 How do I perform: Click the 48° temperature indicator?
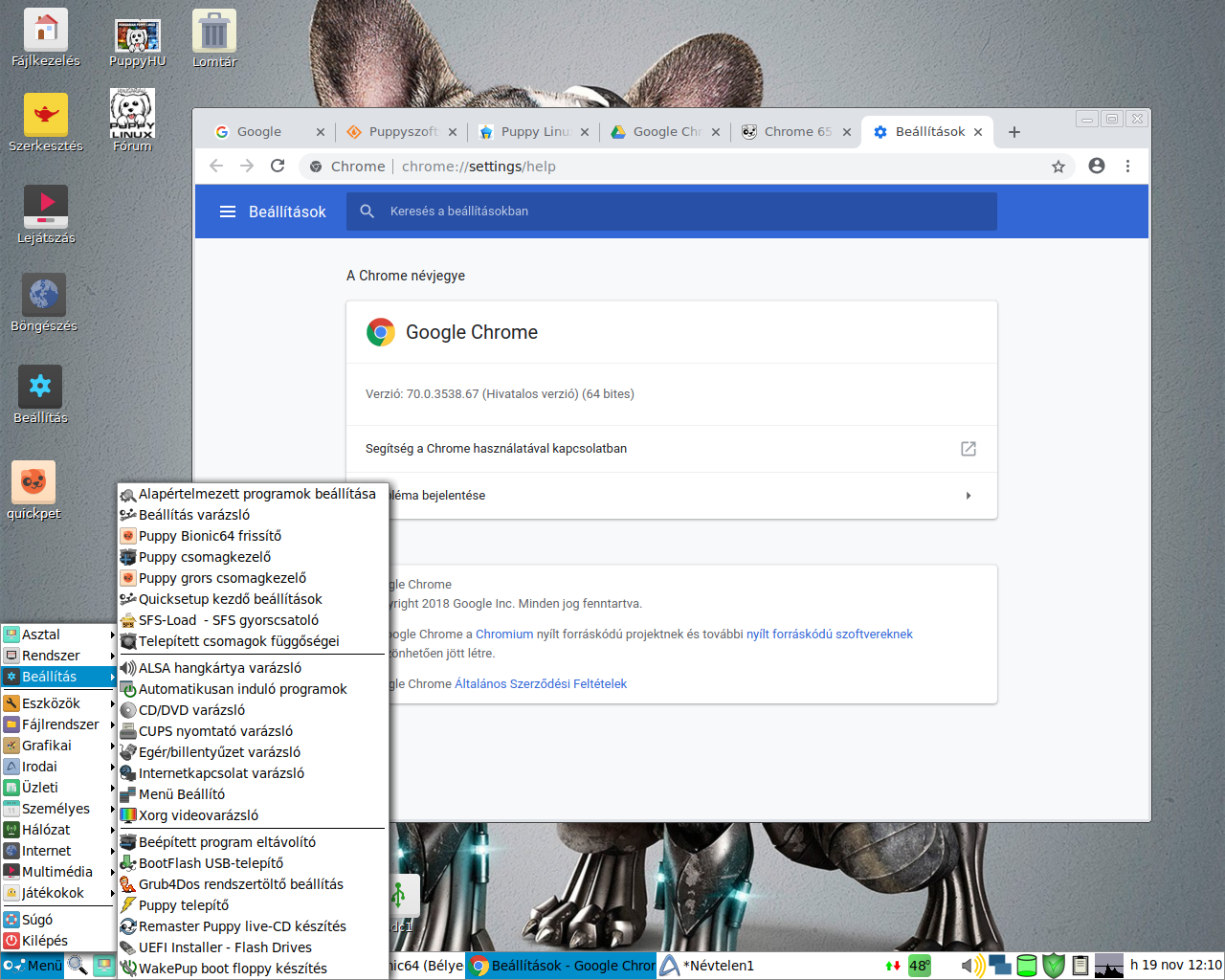920,966
